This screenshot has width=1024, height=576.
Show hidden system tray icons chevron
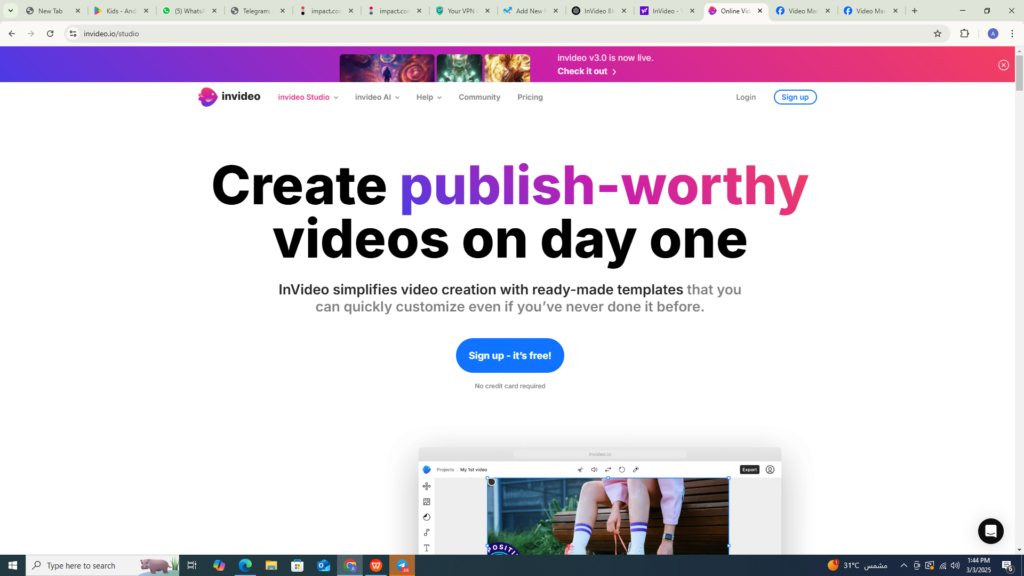(904, 566)
